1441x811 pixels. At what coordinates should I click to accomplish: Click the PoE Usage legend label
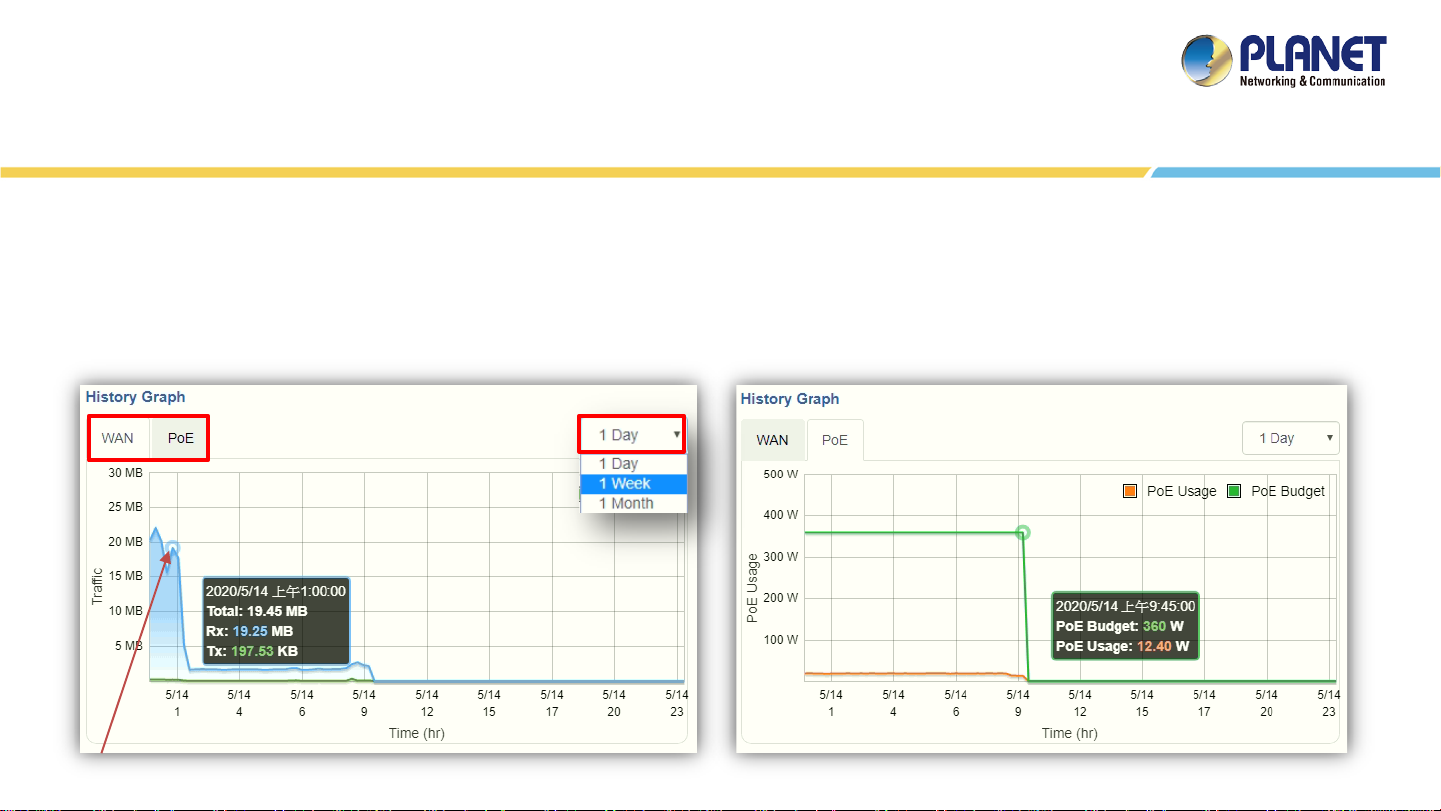click(x=1181, y=491)
